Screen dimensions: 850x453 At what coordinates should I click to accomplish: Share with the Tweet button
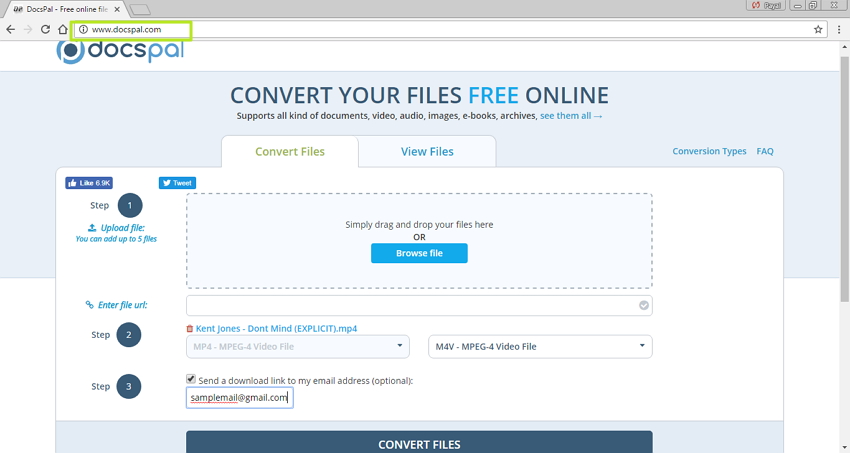(177, 183)
